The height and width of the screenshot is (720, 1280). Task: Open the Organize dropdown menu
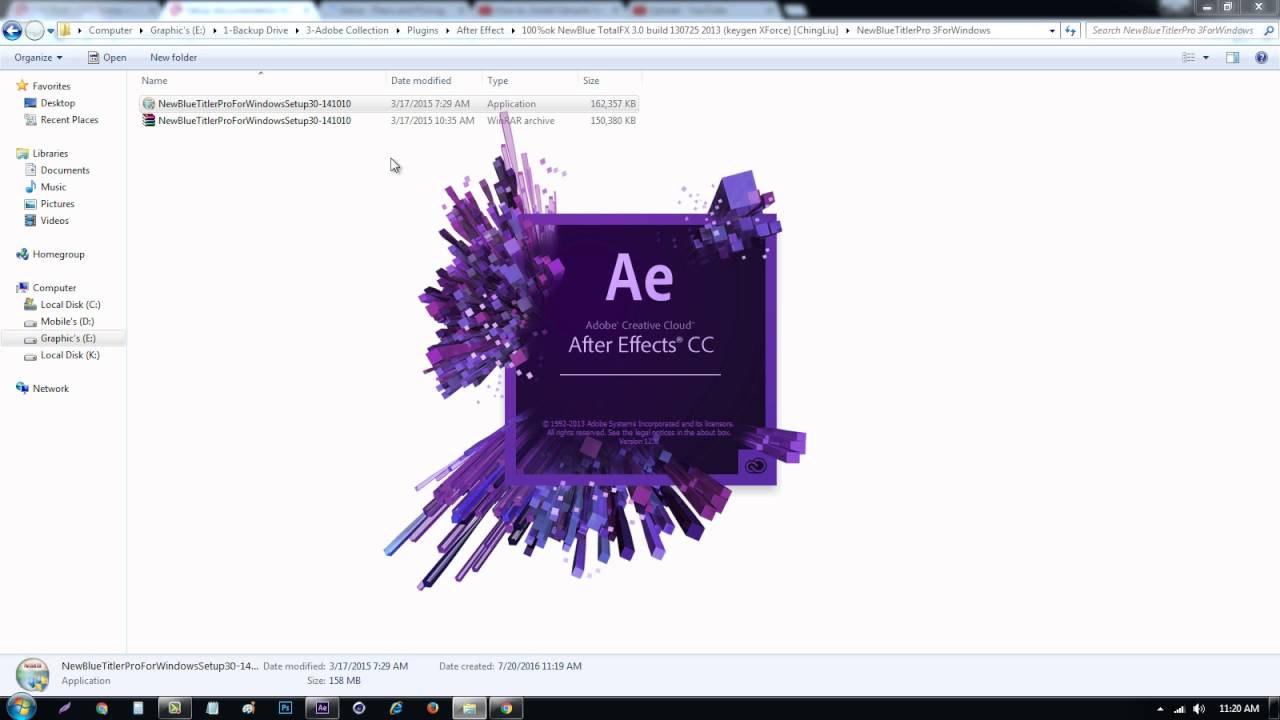(x=38, y=57)
